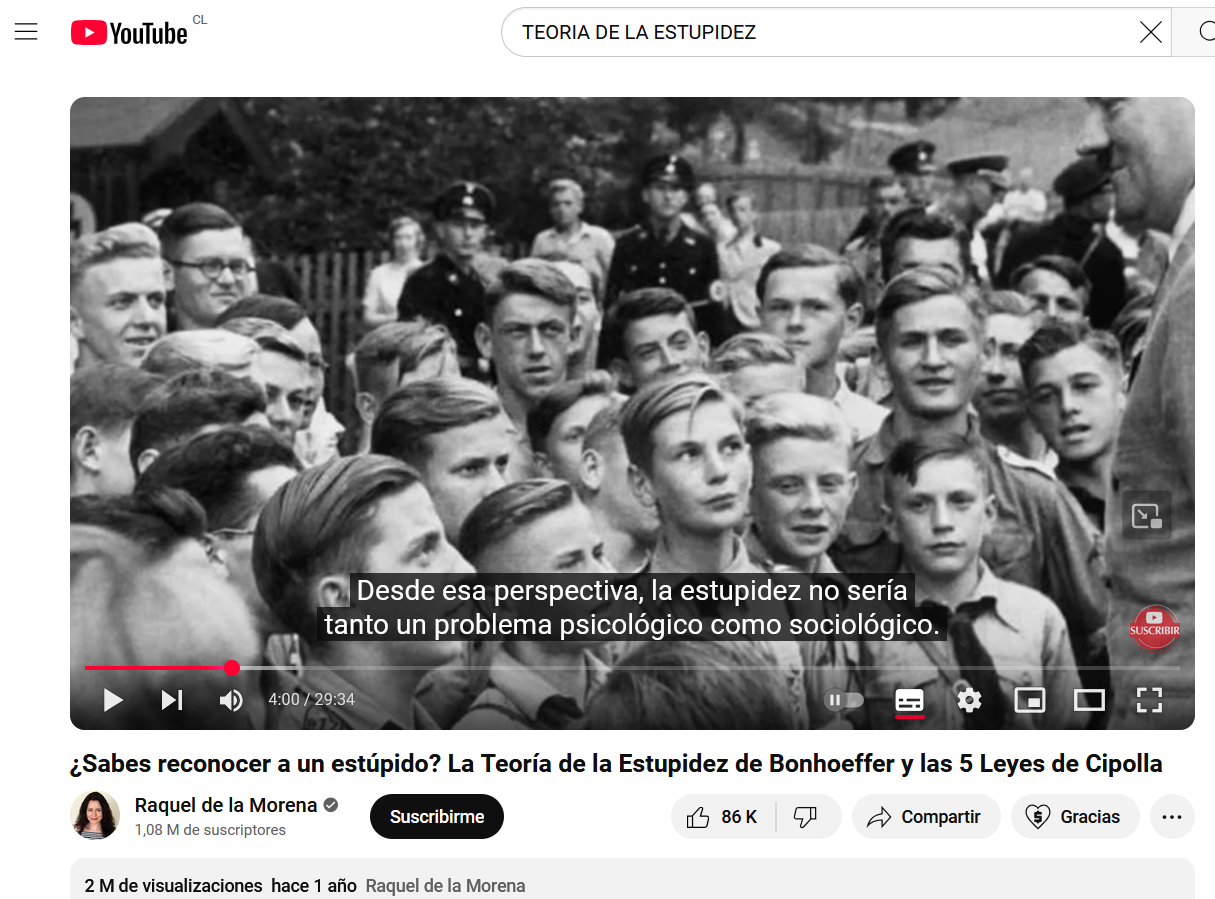Viewport: 1215px width, 899px height.
Task: Enable theater mode view
Action: pyautogui.click(x=1089, y=700)
